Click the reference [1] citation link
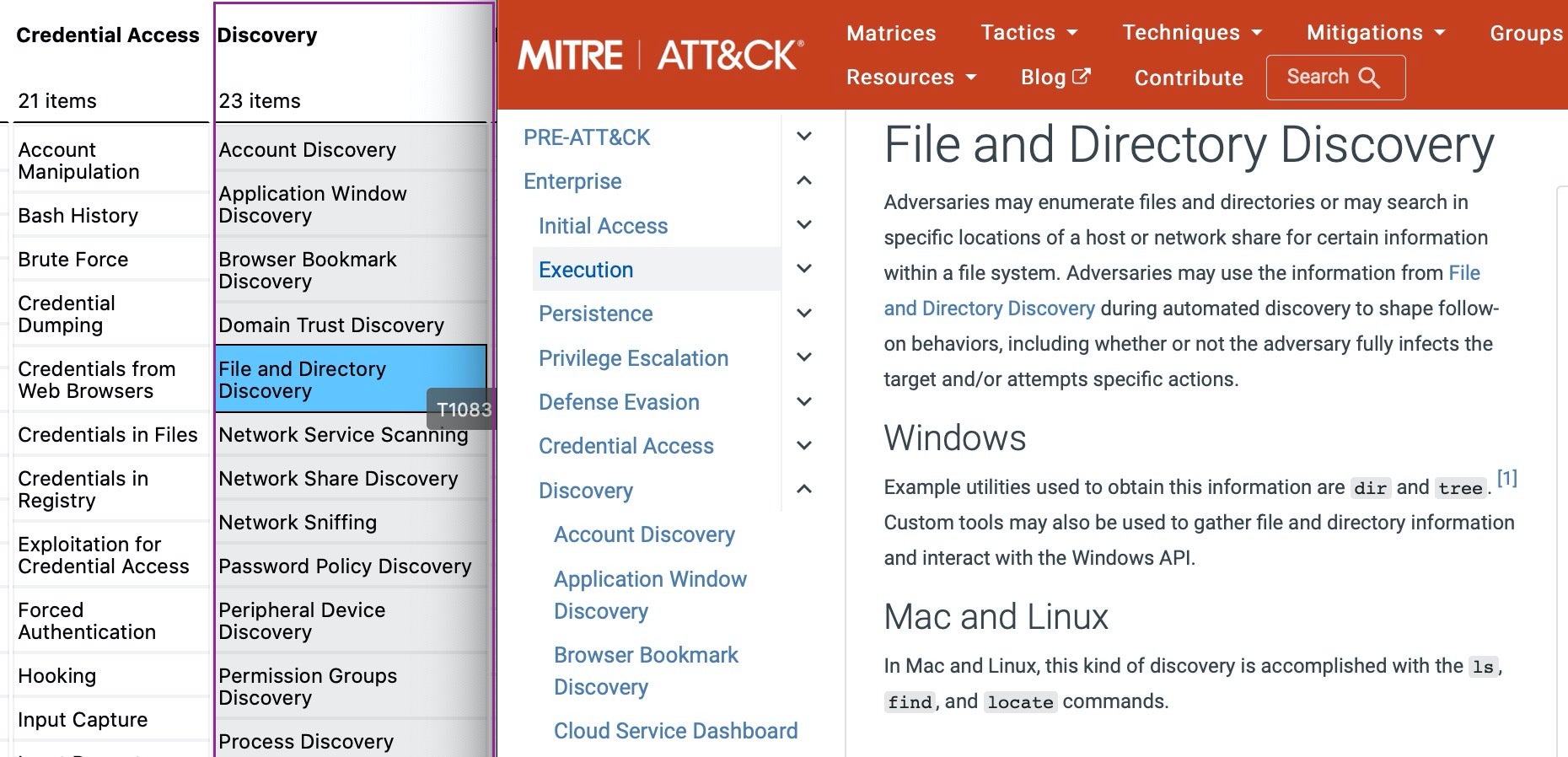This screenshot has width=1568, height=757. click(1506, 479)
